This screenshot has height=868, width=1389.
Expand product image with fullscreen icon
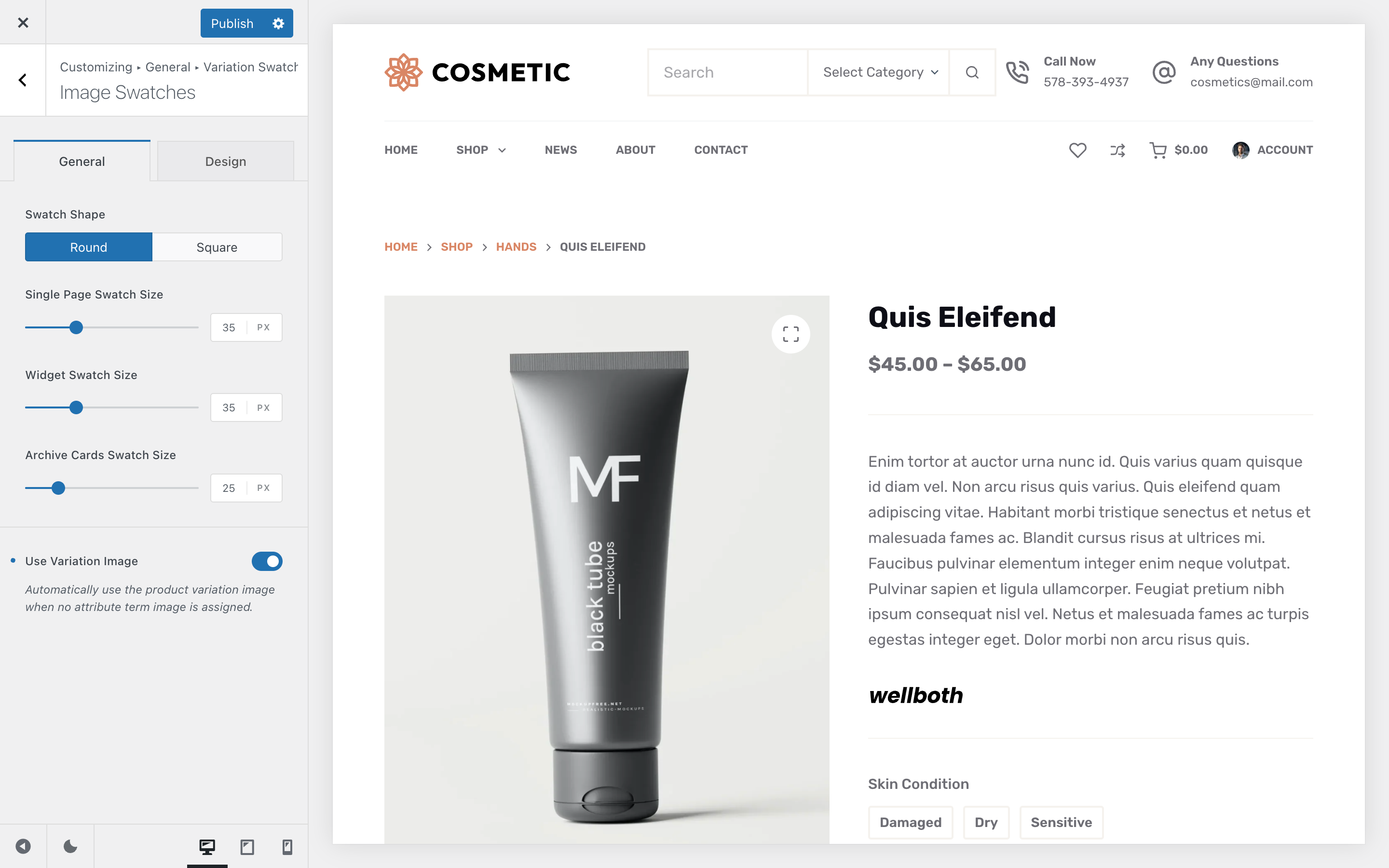790,334
